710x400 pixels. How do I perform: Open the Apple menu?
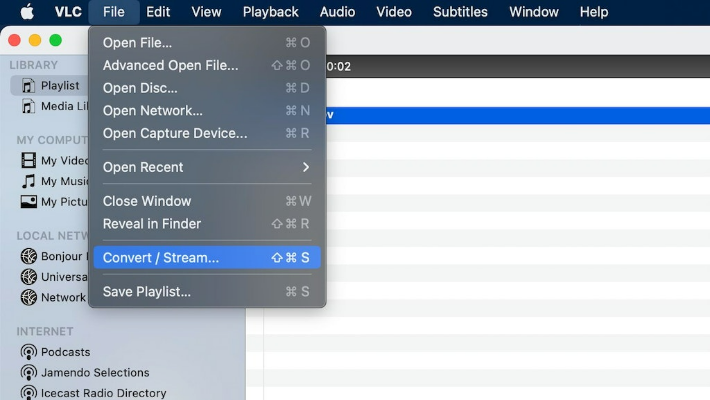coord(27,12)
